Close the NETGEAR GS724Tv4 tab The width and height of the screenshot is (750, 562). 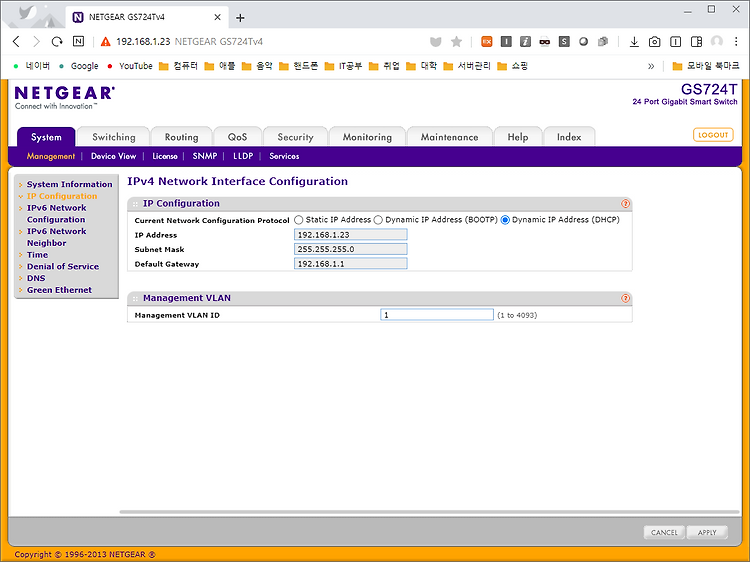[x=217, y=17]
